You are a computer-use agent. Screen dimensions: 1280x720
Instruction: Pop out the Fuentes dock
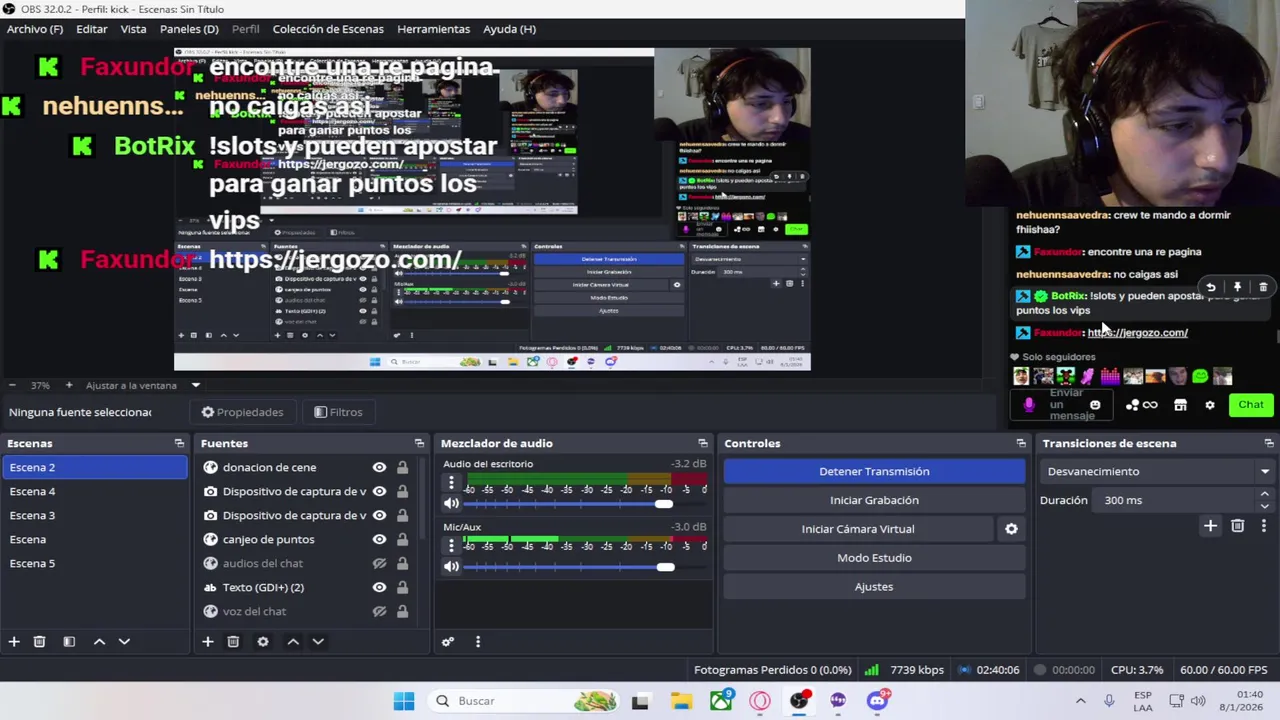click(419, 443)
